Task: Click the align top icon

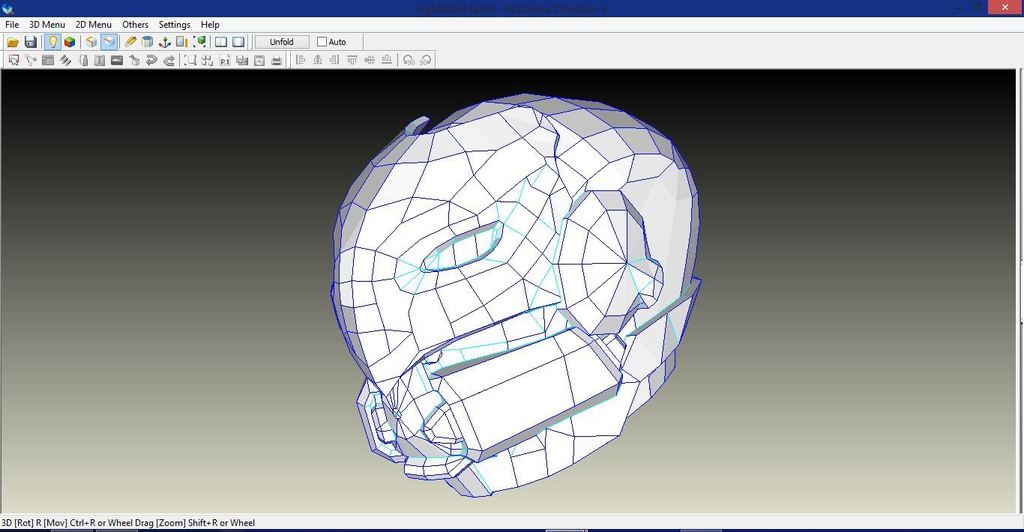Action: tap(352, 60)
